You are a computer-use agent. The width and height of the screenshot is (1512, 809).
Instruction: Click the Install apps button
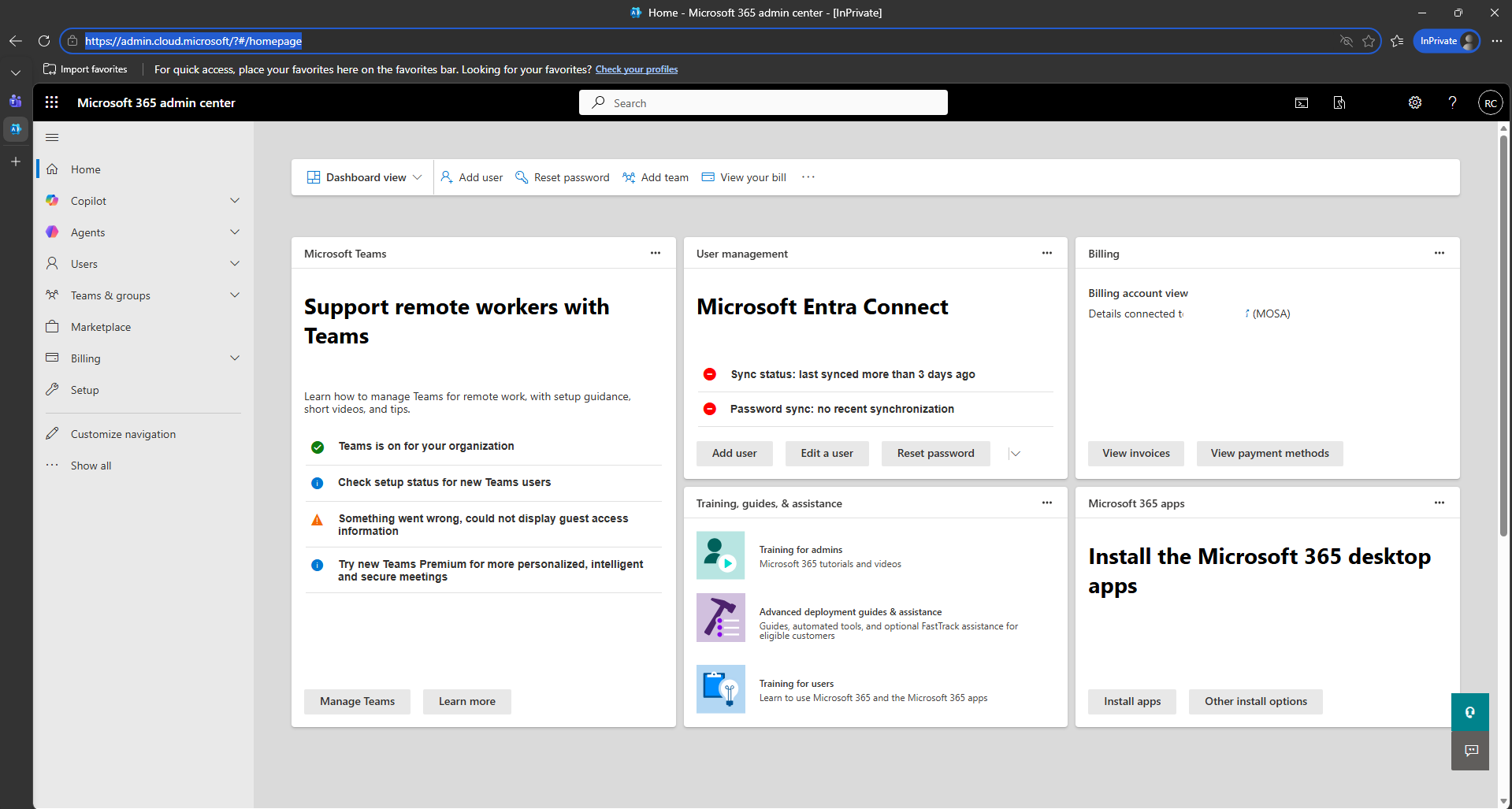coord(1132,702)
